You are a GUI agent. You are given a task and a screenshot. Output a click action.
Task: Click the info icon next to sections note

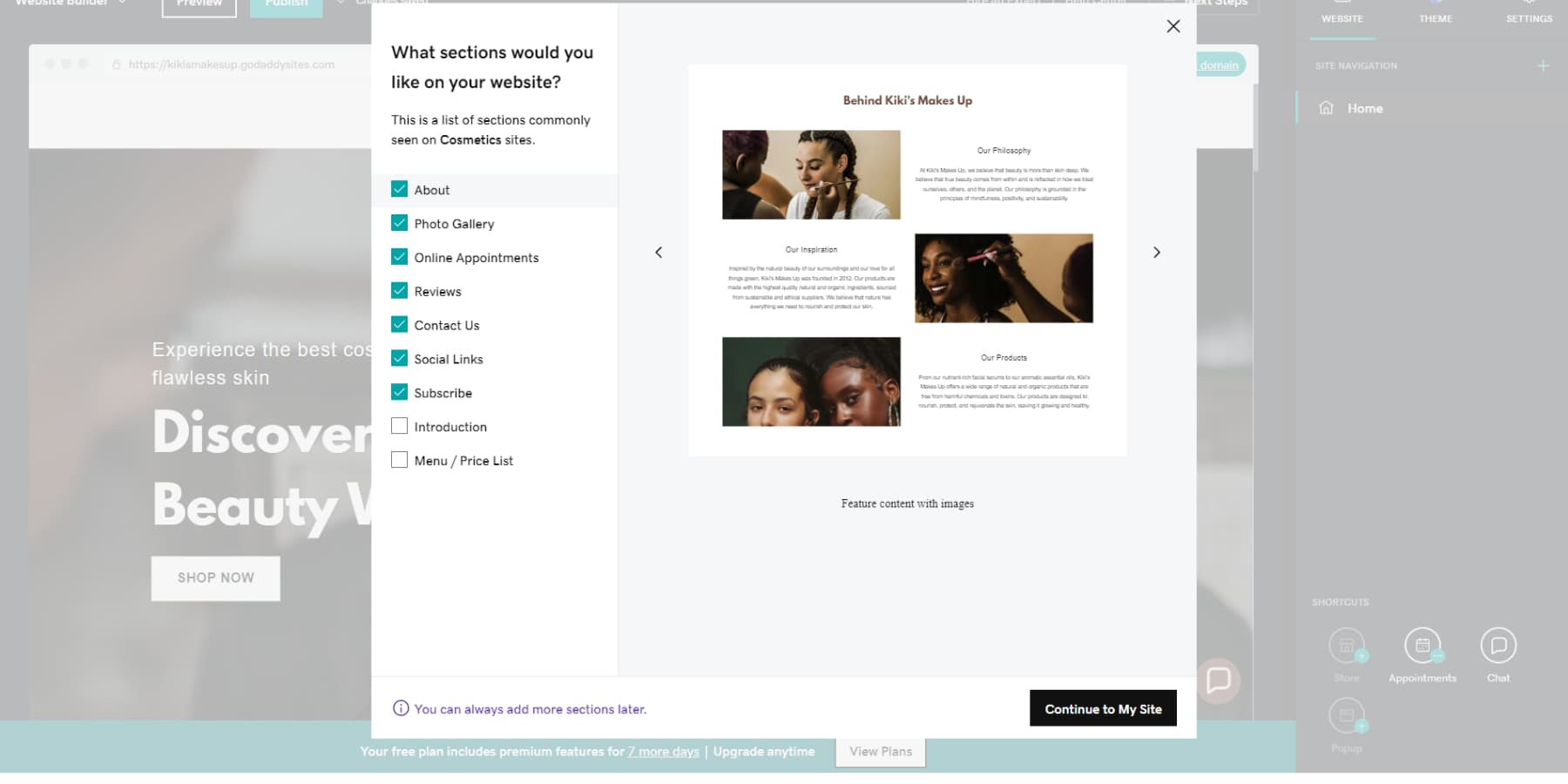[401, 708]
